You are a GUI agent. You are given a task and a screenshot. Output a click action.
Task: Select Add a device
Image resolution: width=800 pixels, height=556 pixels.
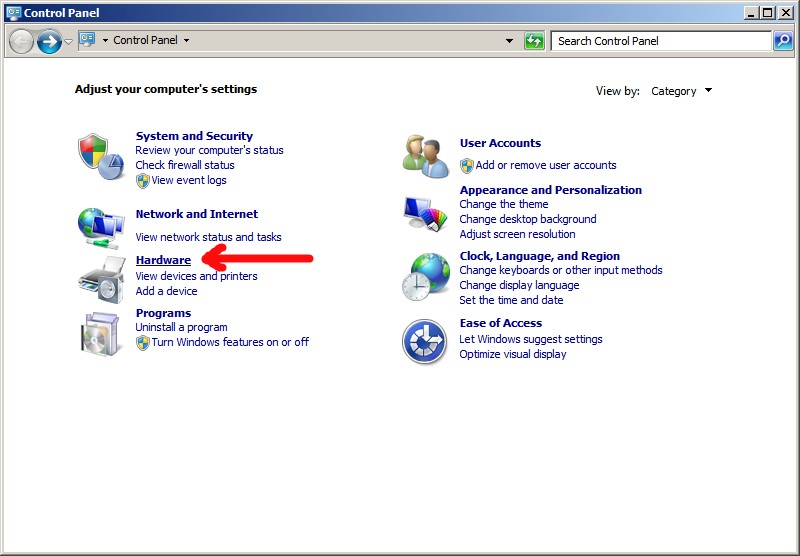click(166, 291)
